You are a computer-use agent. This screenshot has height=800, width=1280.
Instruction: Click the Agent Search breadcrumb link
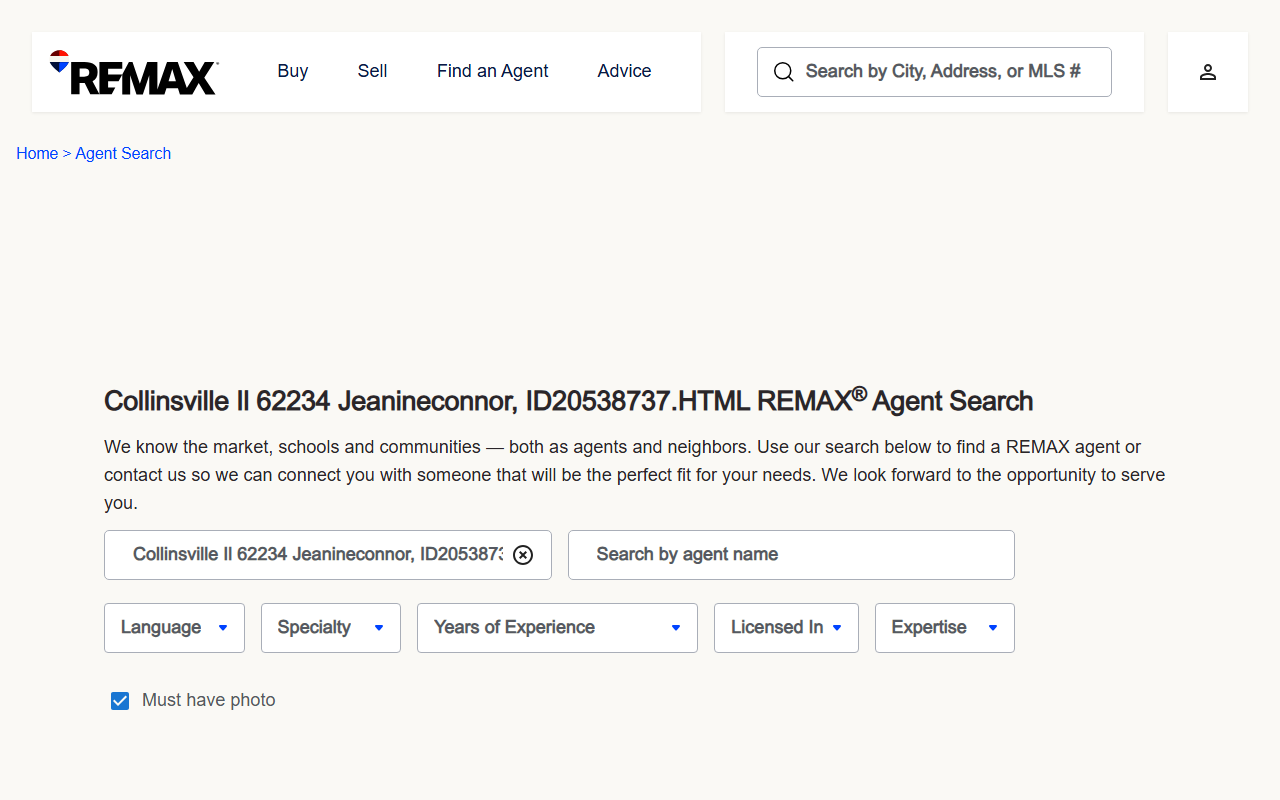pos(123,153)
